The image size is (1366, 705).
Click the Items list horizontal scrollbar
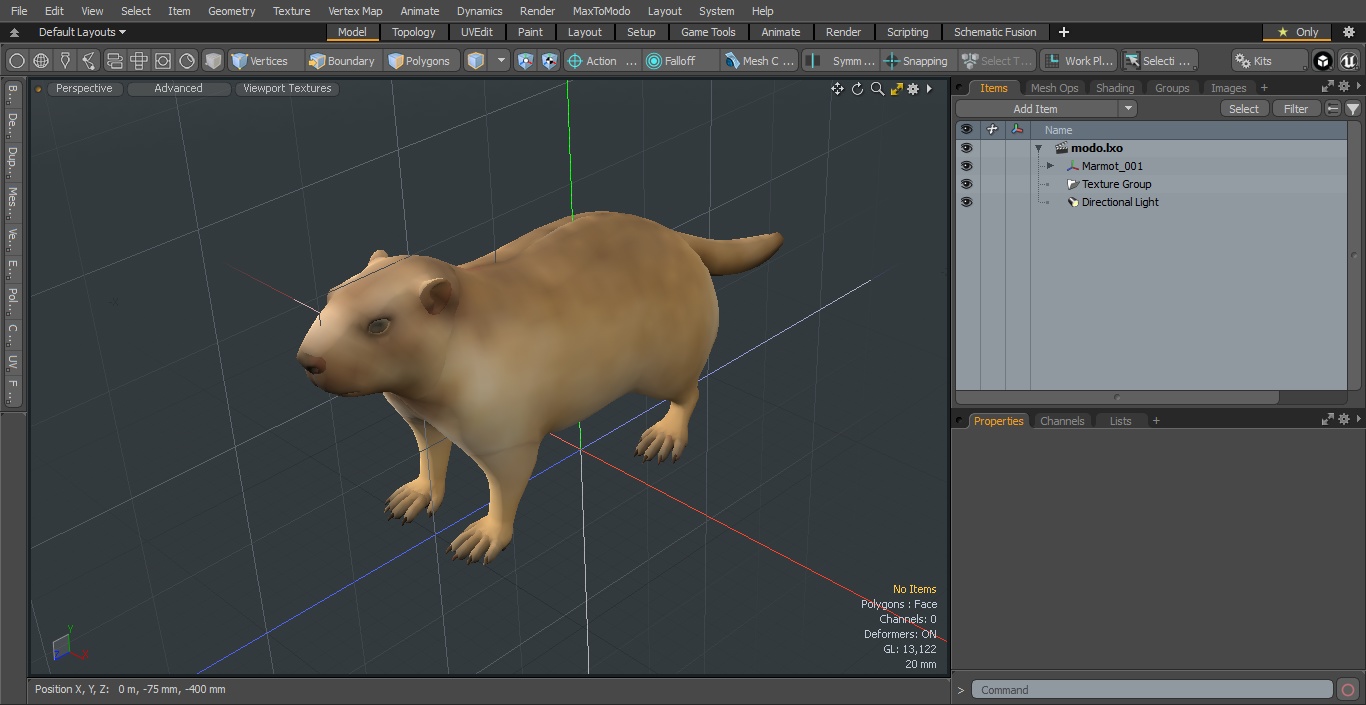click(1117, 397)
